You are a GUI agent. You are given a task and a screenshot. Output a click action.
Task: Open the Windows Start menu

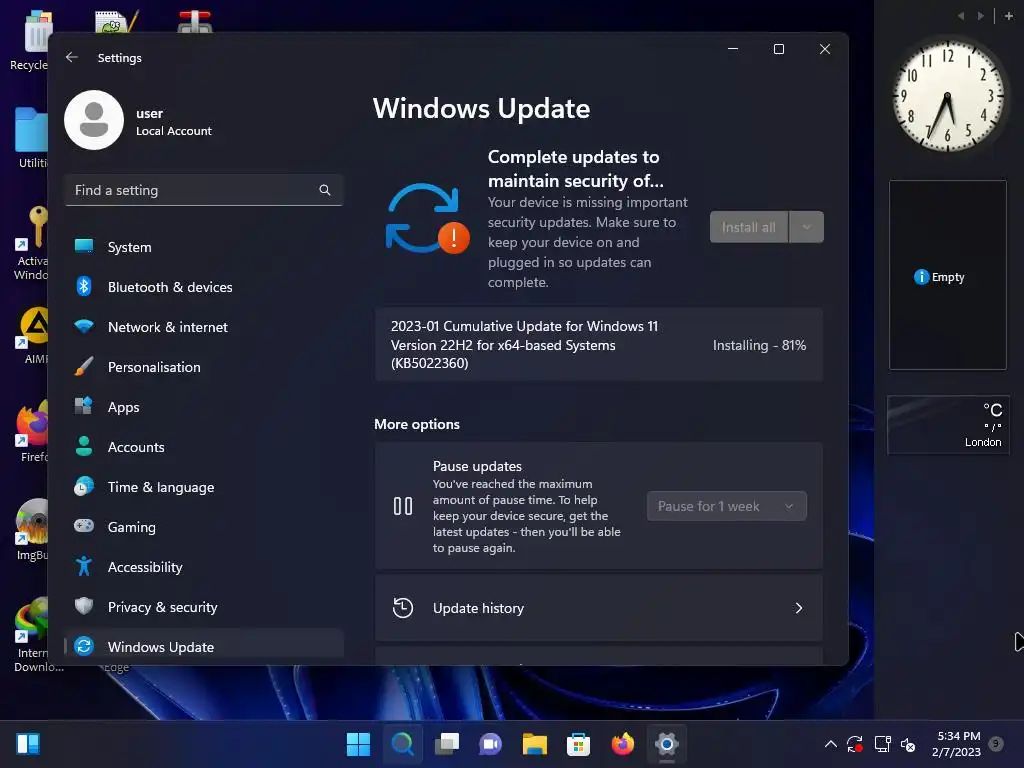pos(358,744)
